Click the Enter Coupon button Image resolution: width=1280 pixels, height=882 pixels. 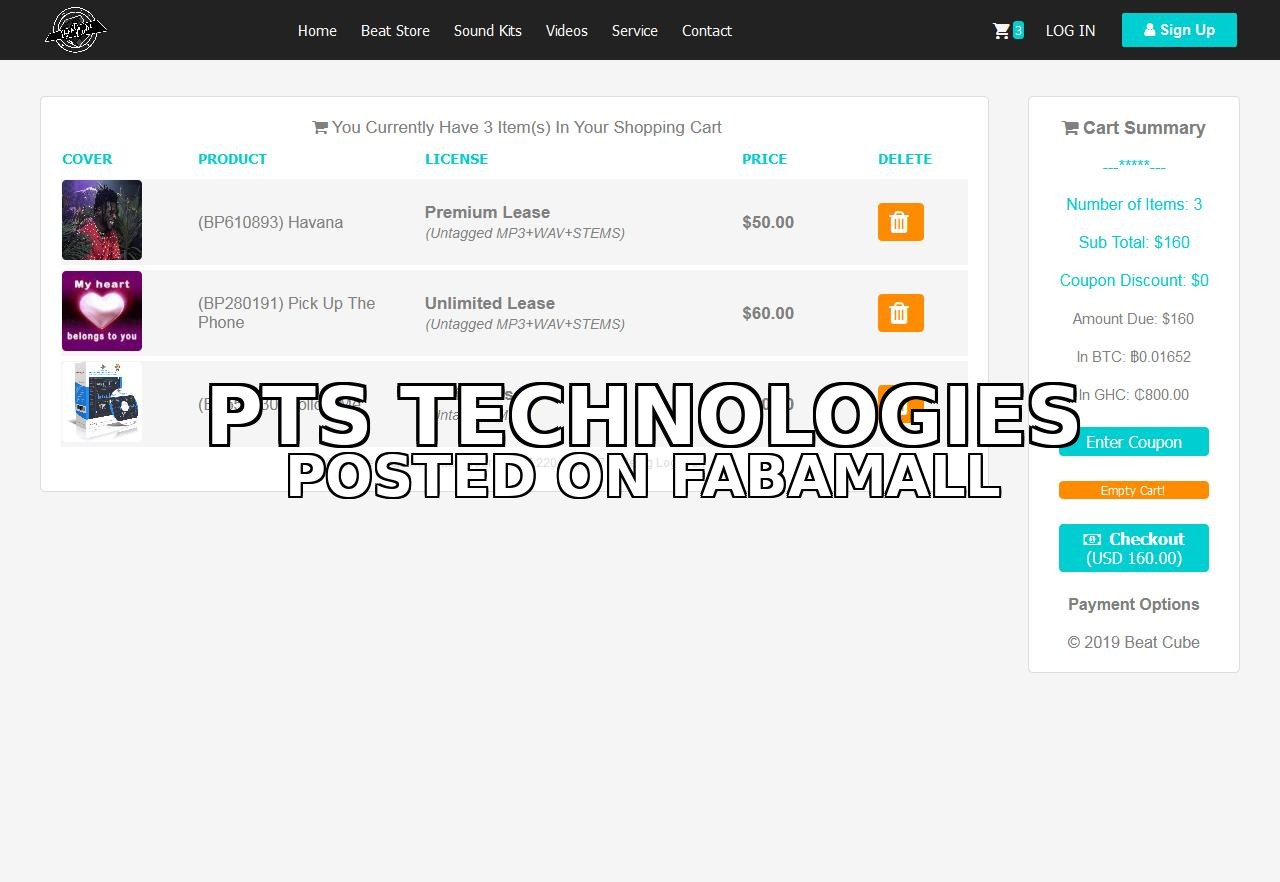[1134, 442]
